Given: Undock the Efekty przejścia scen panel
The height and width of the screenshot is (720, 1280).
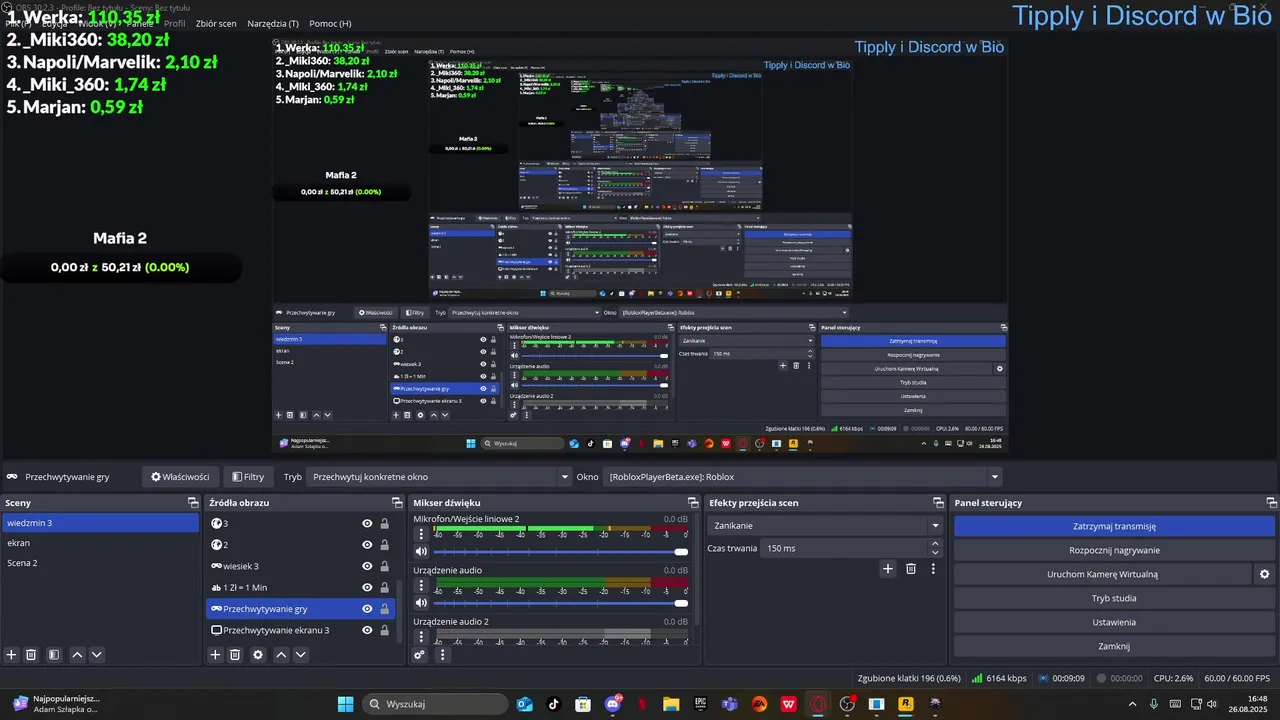Looking at the screenshot, I should pyautogui.click(x=938, y=503).
